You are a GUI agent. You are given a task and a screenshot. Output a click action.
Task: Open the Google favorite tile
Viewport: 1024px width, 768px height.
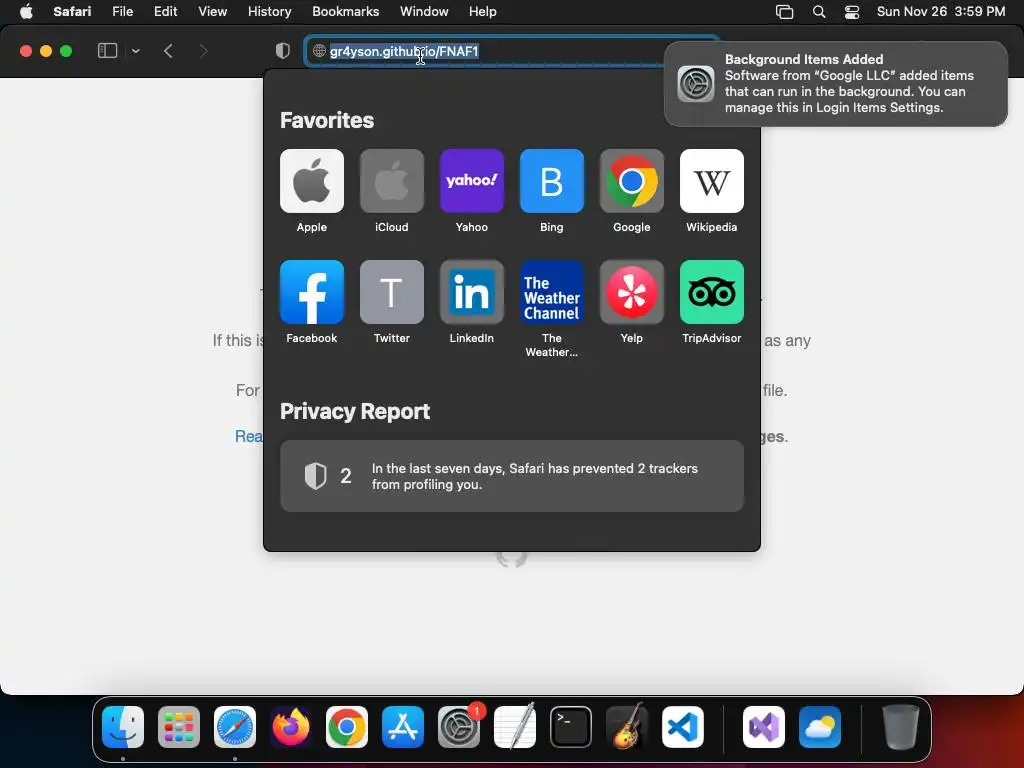click(x=632, y=181)
